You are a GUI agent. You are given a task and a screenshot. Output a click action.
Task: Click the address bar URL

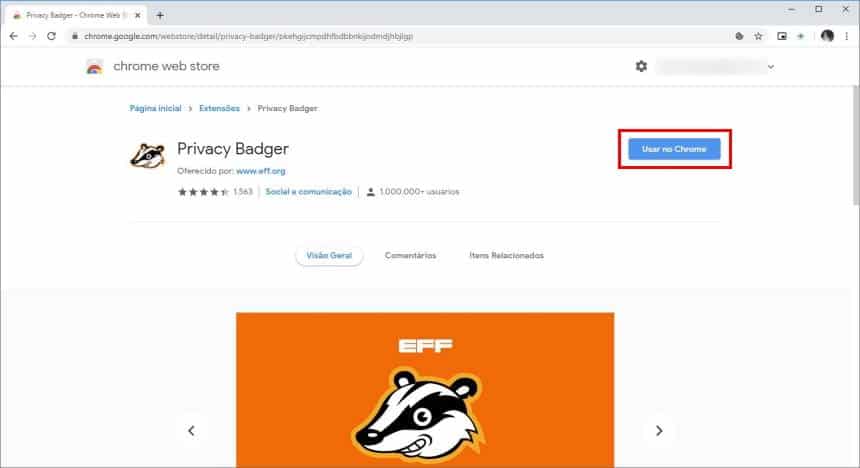click(x=248, y=36)
